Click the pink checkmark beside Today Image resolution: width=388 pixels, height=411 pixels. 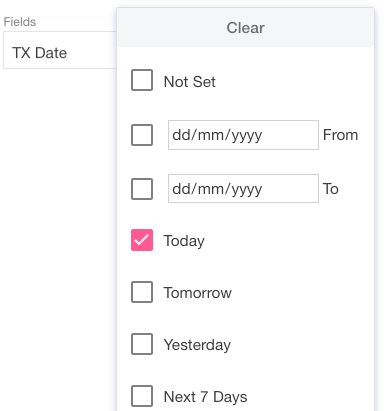click(x=142, y=240)
